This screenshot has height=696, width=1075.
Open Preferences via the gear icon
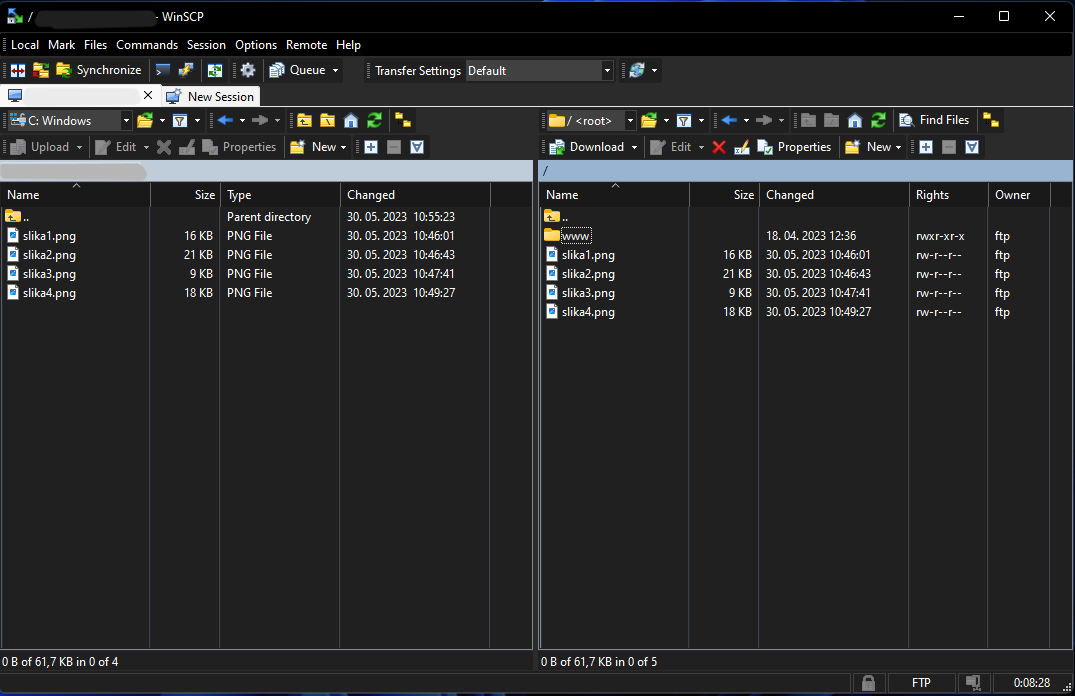point(247,70)
